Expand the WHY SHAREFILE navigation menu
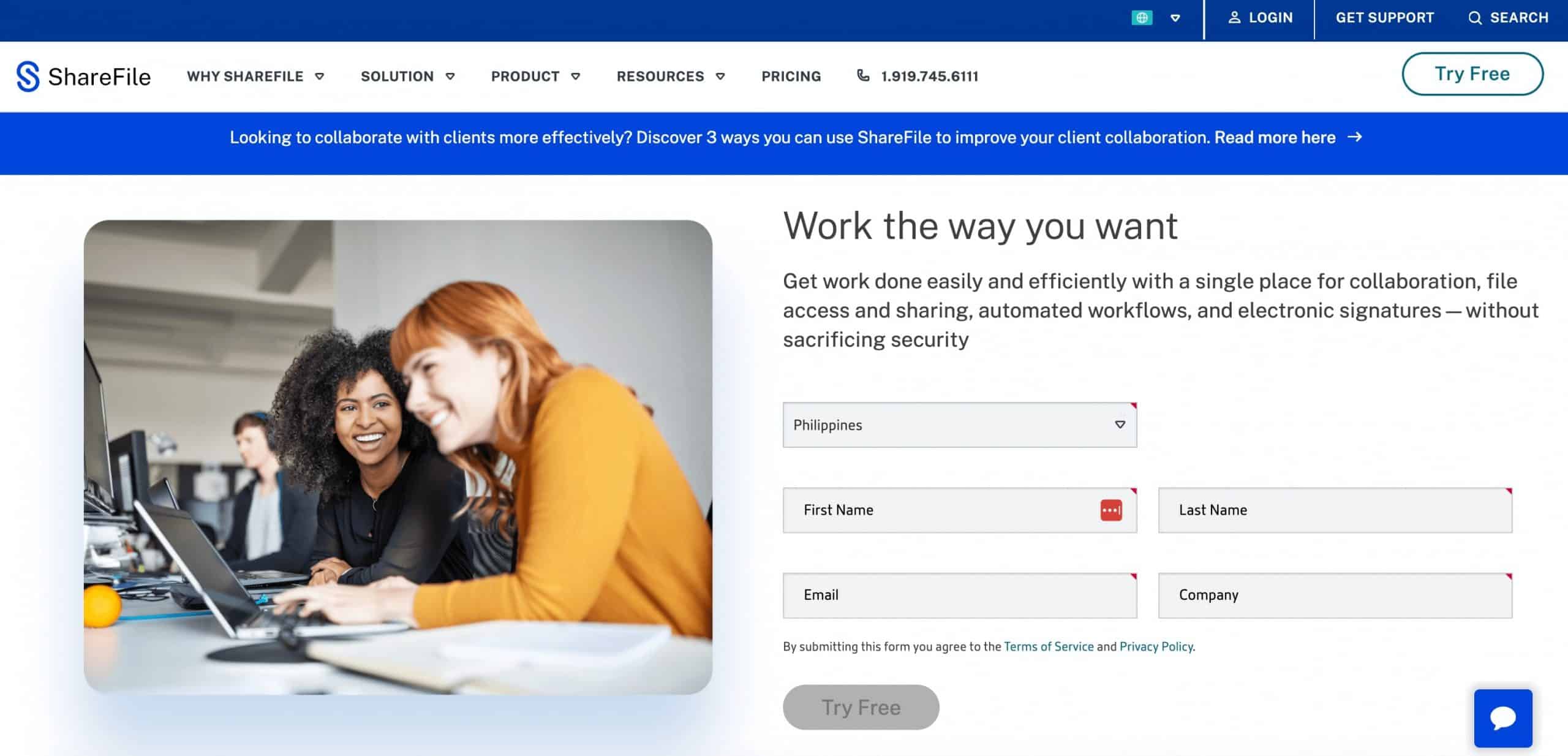 [x=258, y=76]
